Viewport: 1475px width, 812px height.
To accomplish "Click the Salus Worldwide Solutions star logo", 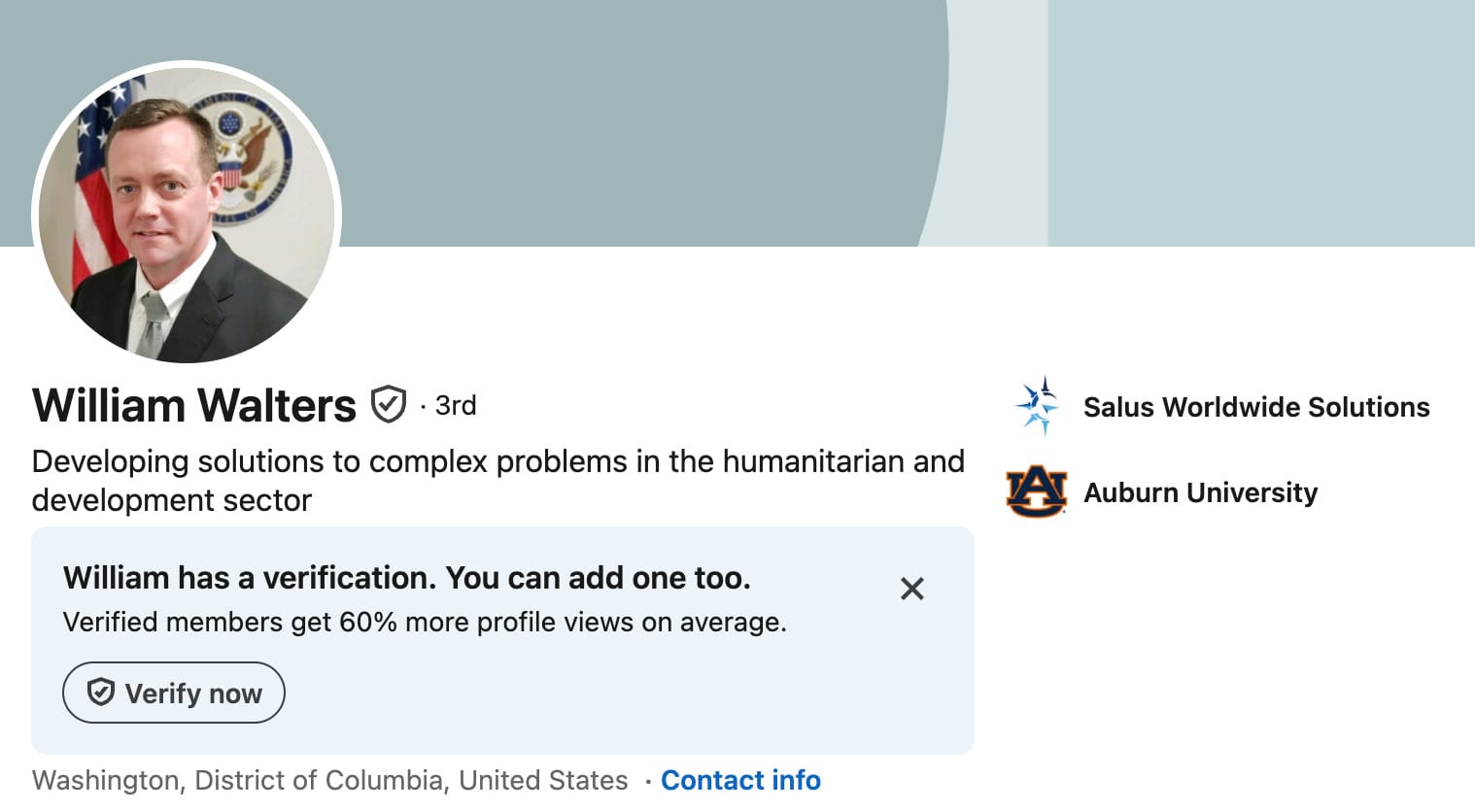I will 1036,406.
